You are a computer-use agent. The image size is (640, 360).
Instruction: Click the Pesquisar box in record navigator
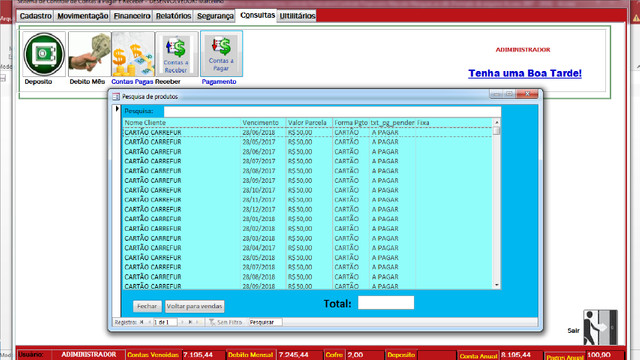265,322
